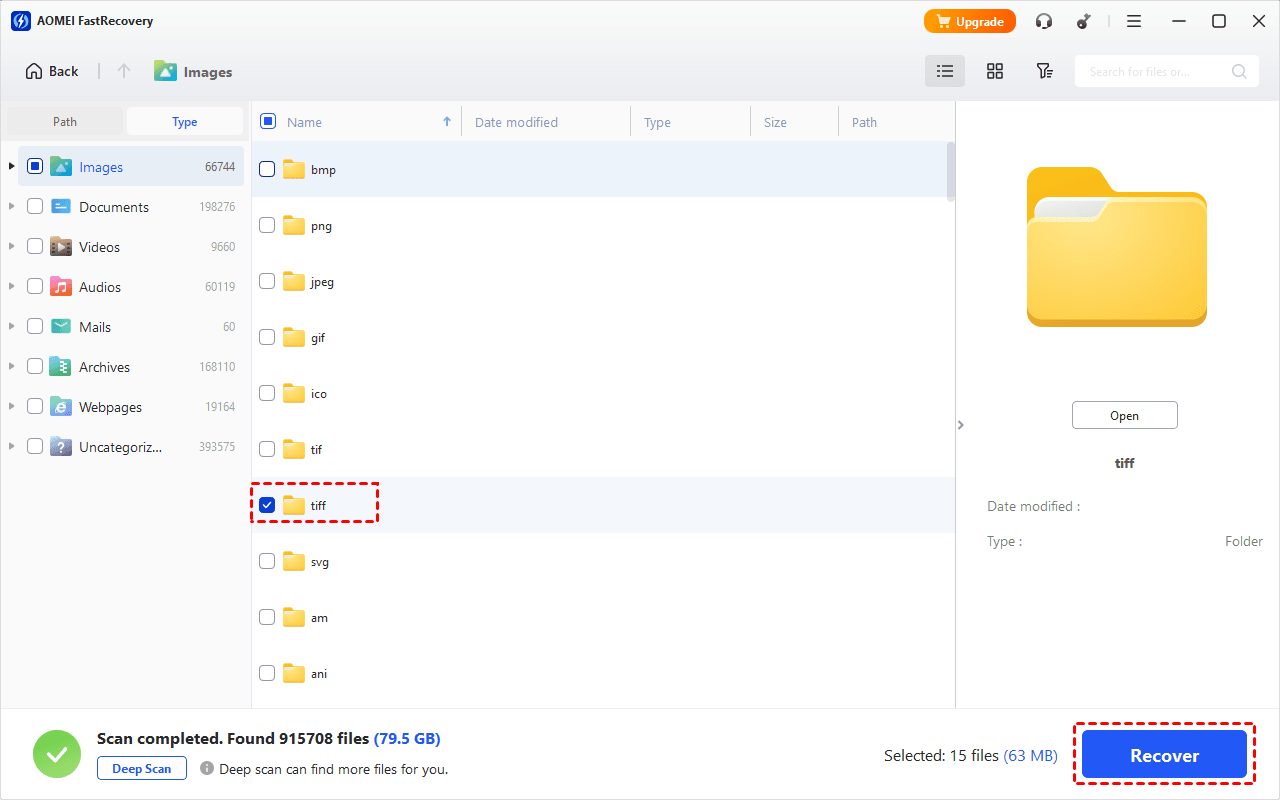This screenshot has width=1280, height=800.
Task: Click the Deep scan info icon
Action: point(207,769)
